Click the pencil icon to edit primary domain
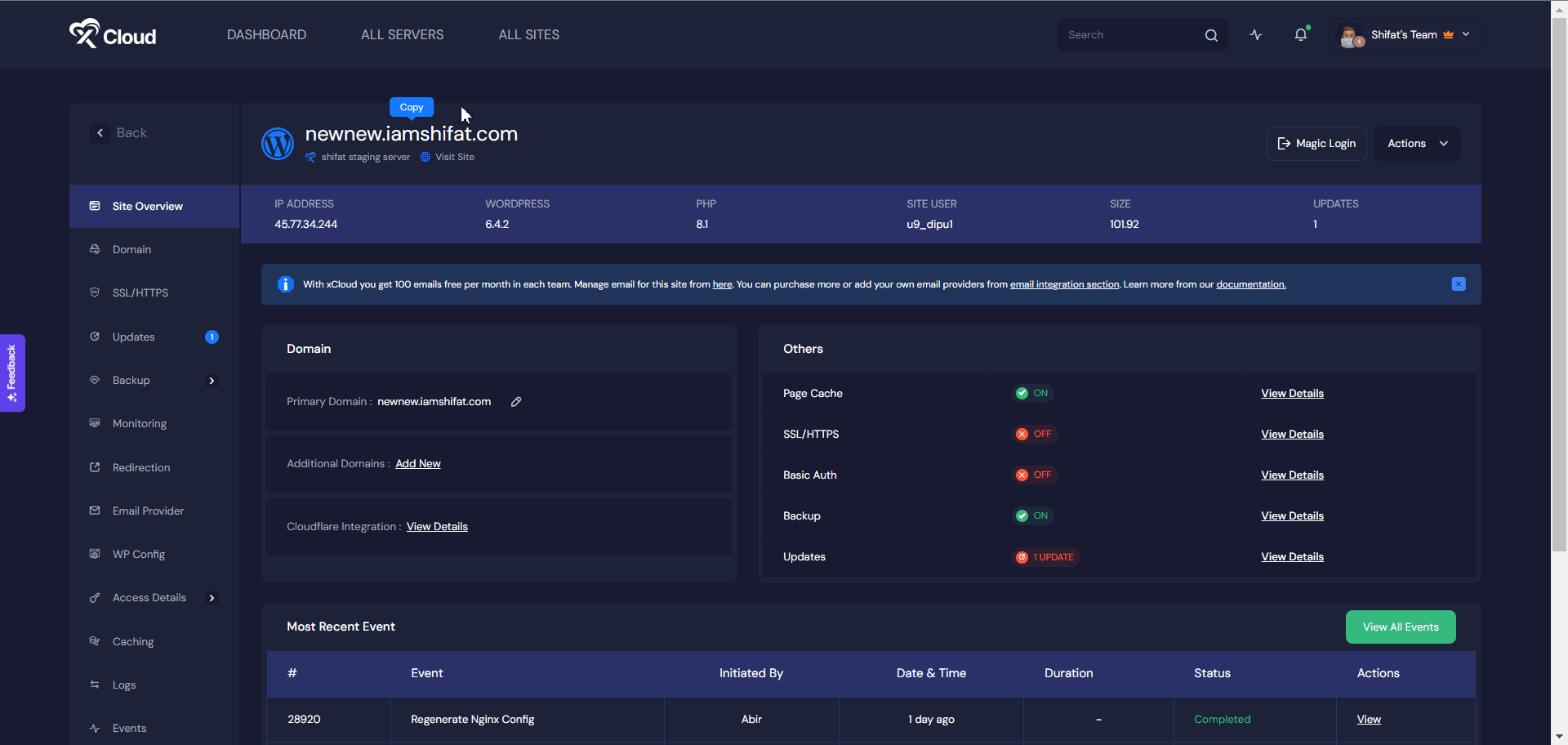Screen dimensions: 1568x745 (x=516, y=402)
